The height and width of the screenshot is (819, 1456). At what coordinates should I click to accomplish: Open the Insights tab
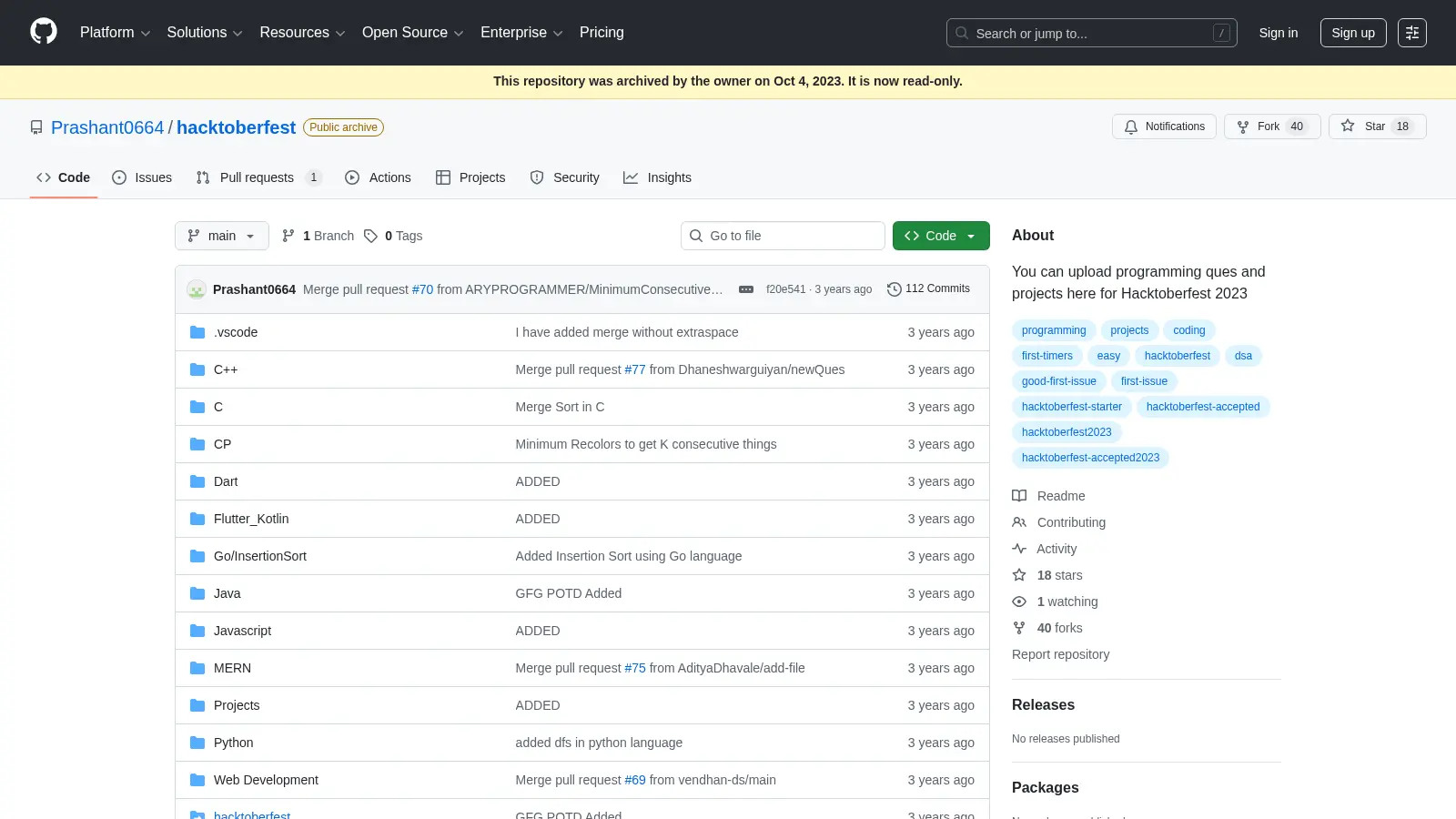tap(657, 177)
